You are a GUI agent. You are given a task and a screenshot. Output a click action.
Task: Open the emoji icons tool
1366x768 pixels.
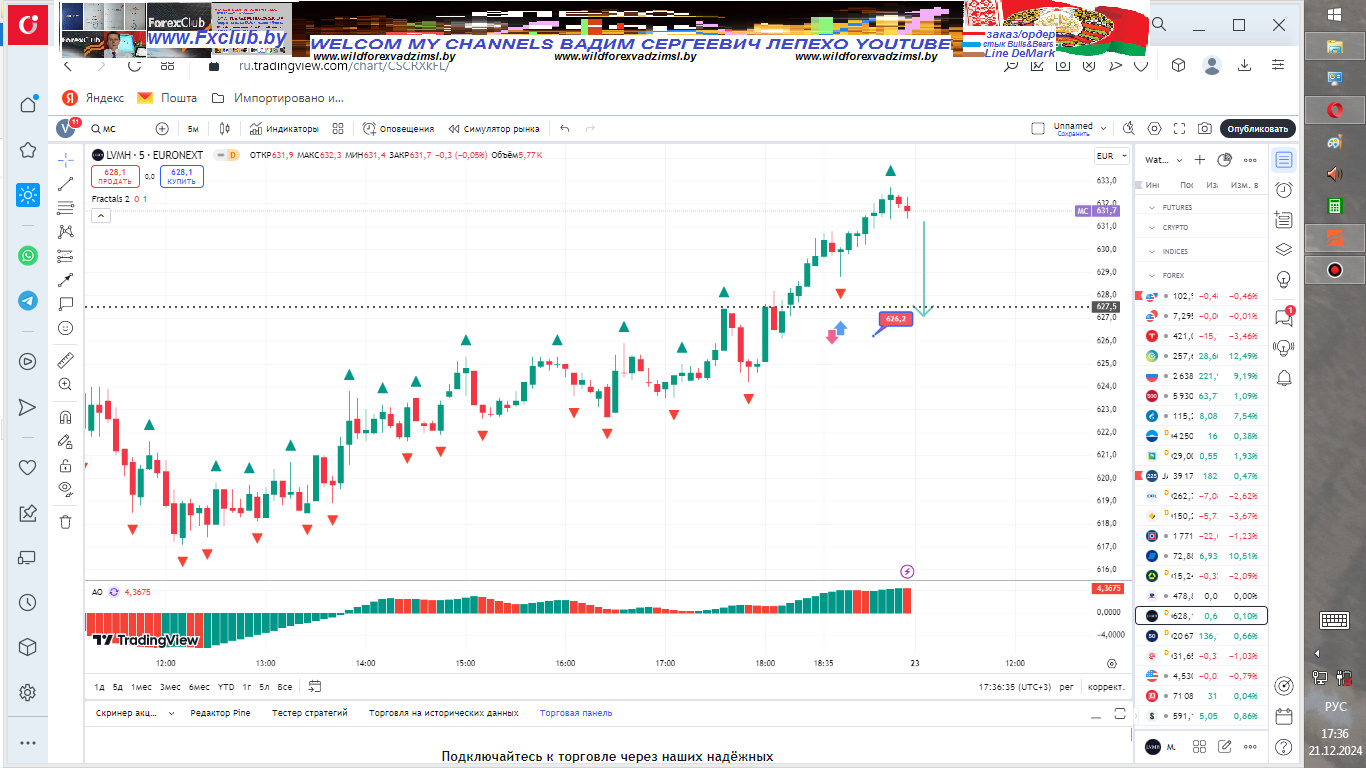click(x=66, y=327)
